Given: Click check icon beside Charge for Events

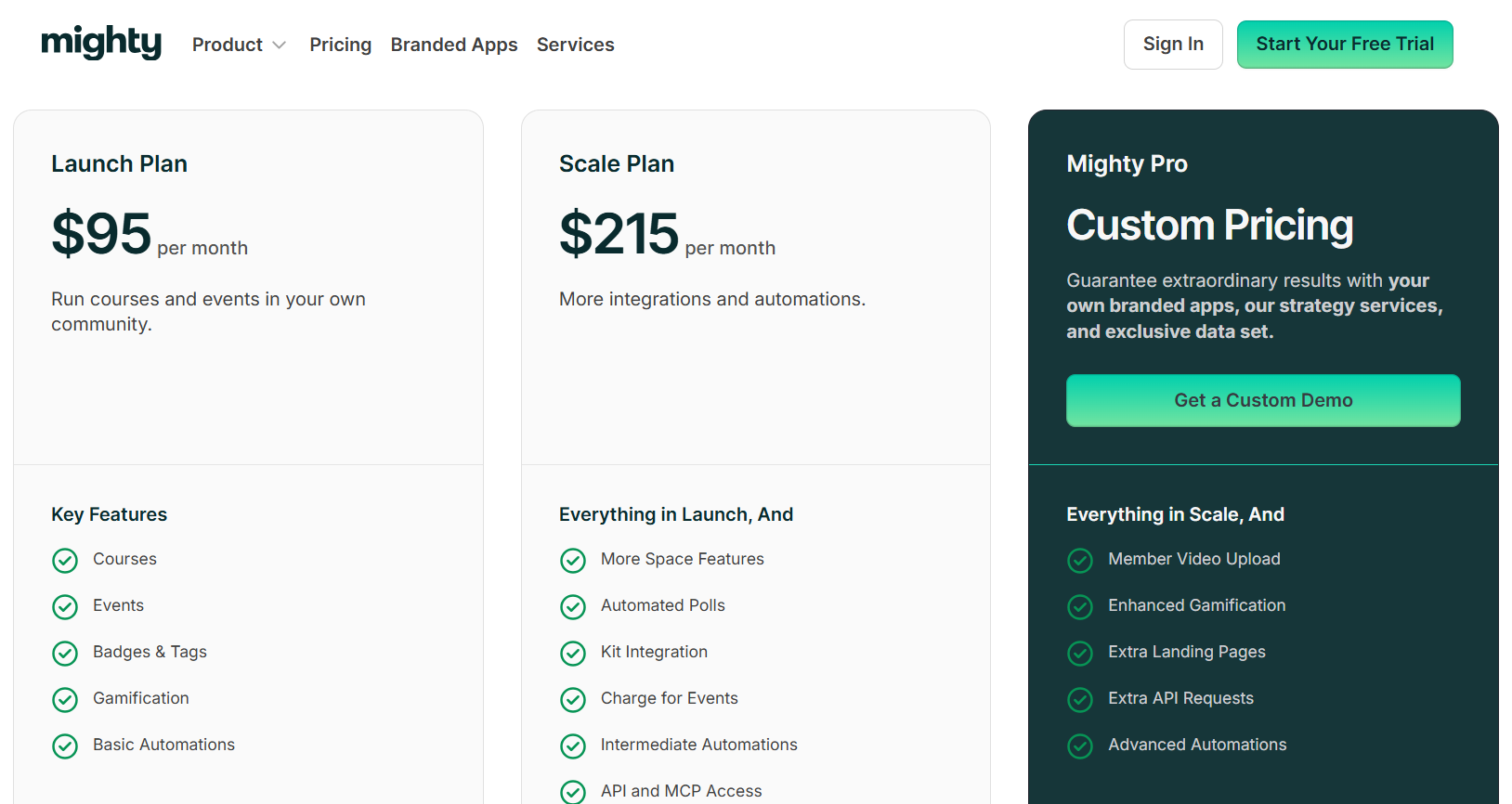Looking at the screenshot, I should point(573,700).
